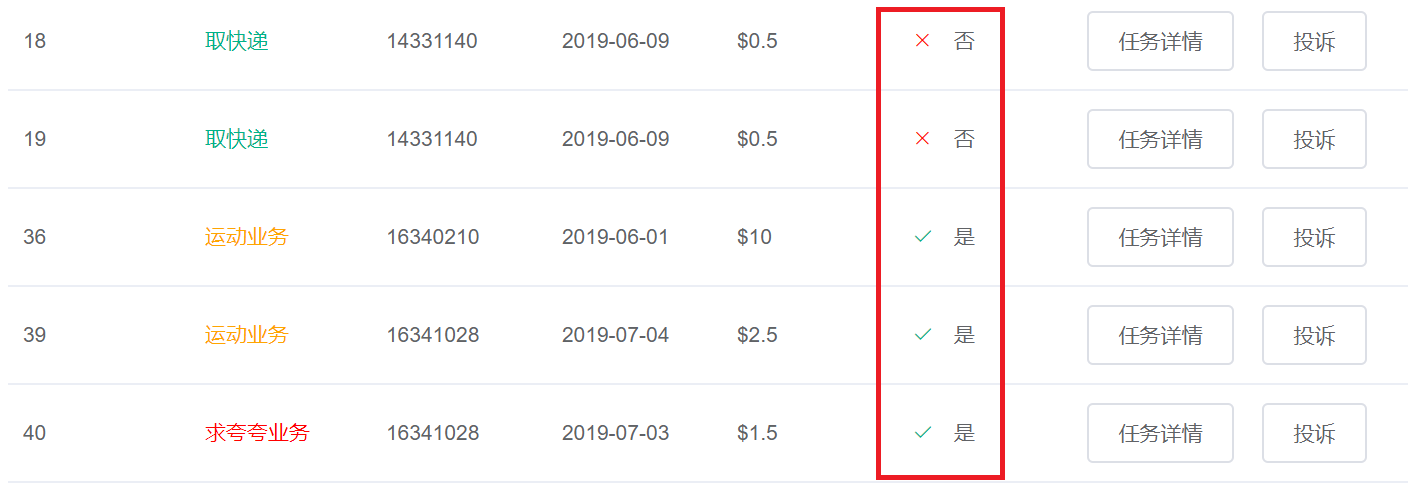Click red X icon in row 19

point(922,139)
